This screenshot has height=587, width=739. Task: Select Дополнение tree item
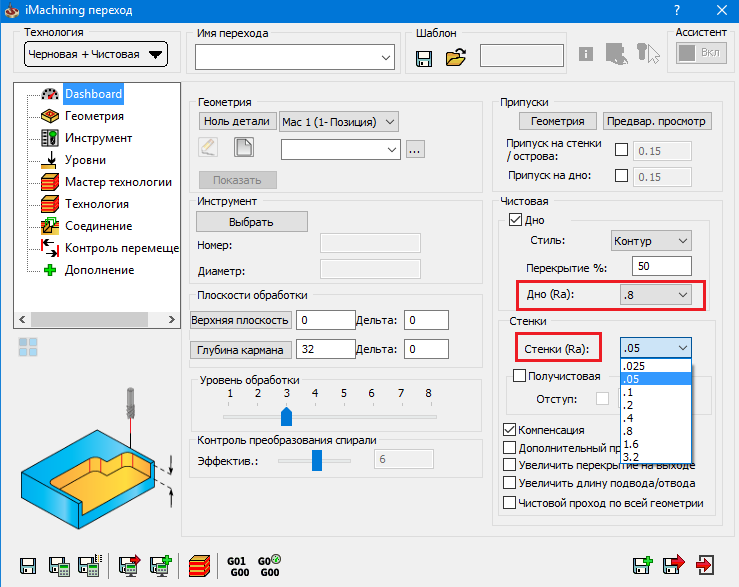pos(99,270)
